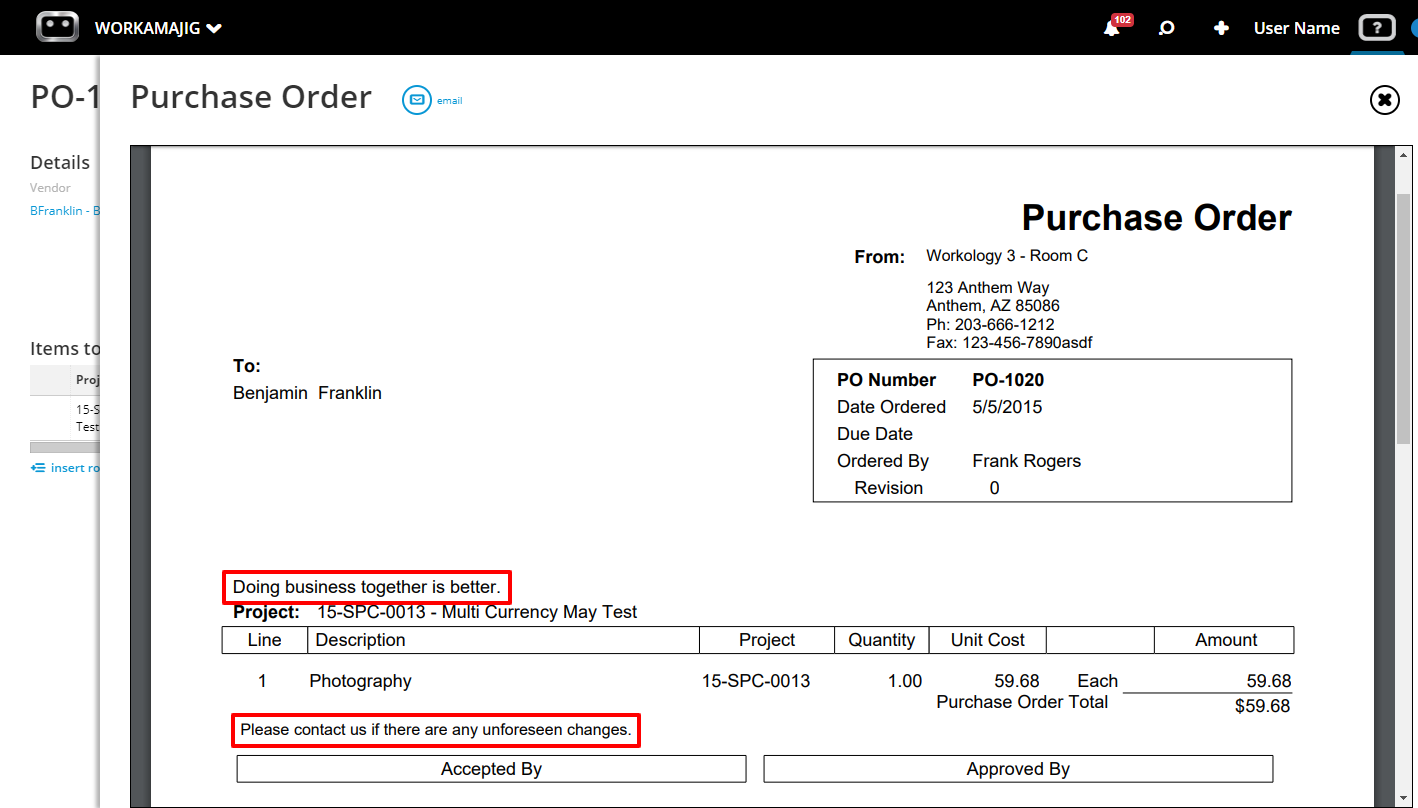The image size is (1418, 808).
Task: Click the 'Please contact us' footer note
Action: (x=436, y=730)
